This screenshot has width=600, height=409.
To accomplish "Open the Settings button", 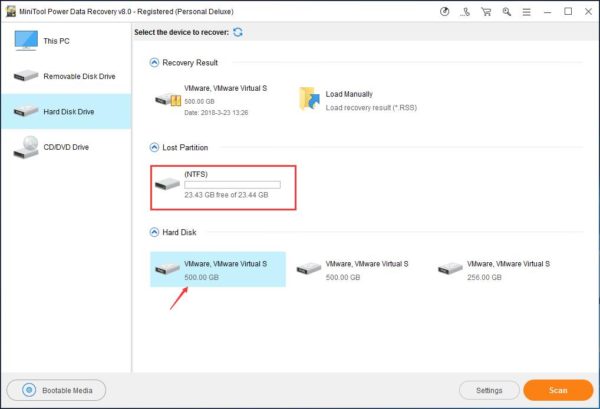I will click(489, 390).
